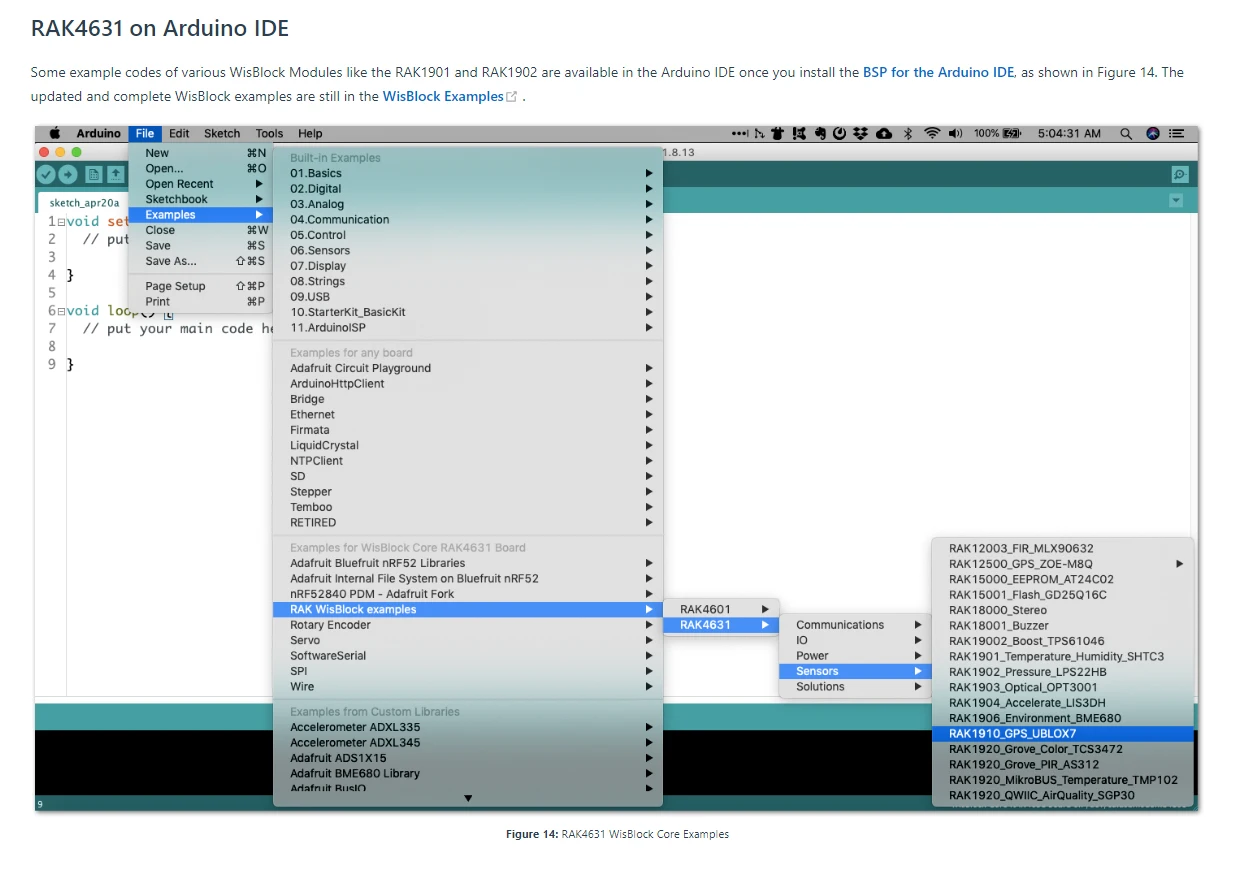Expand the RAK4601 submenu
This screenshot has height=872, width=1237.
pos(721,609)
